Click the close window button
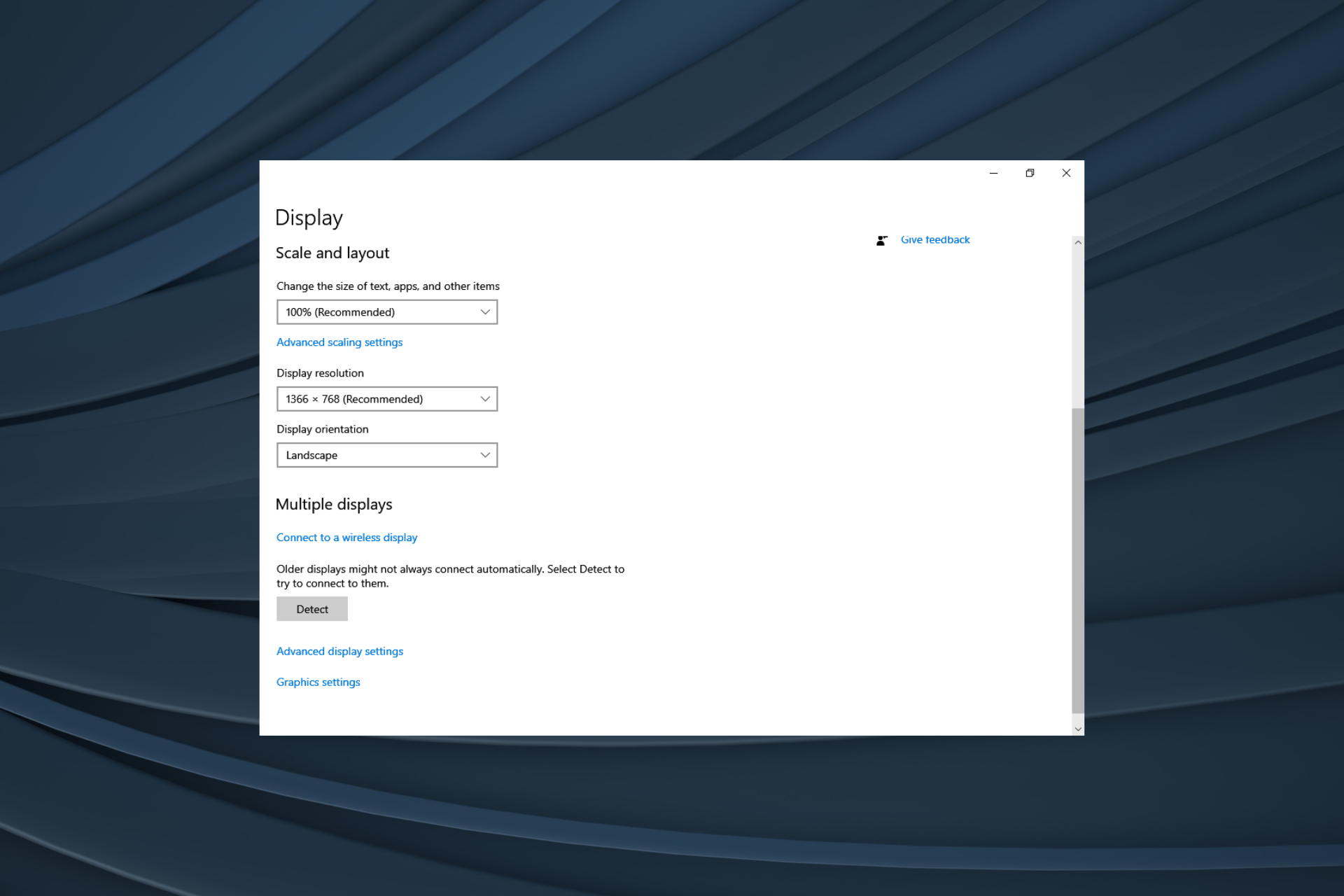The width and height of the screenshot is (1344, 896). 1066,172
